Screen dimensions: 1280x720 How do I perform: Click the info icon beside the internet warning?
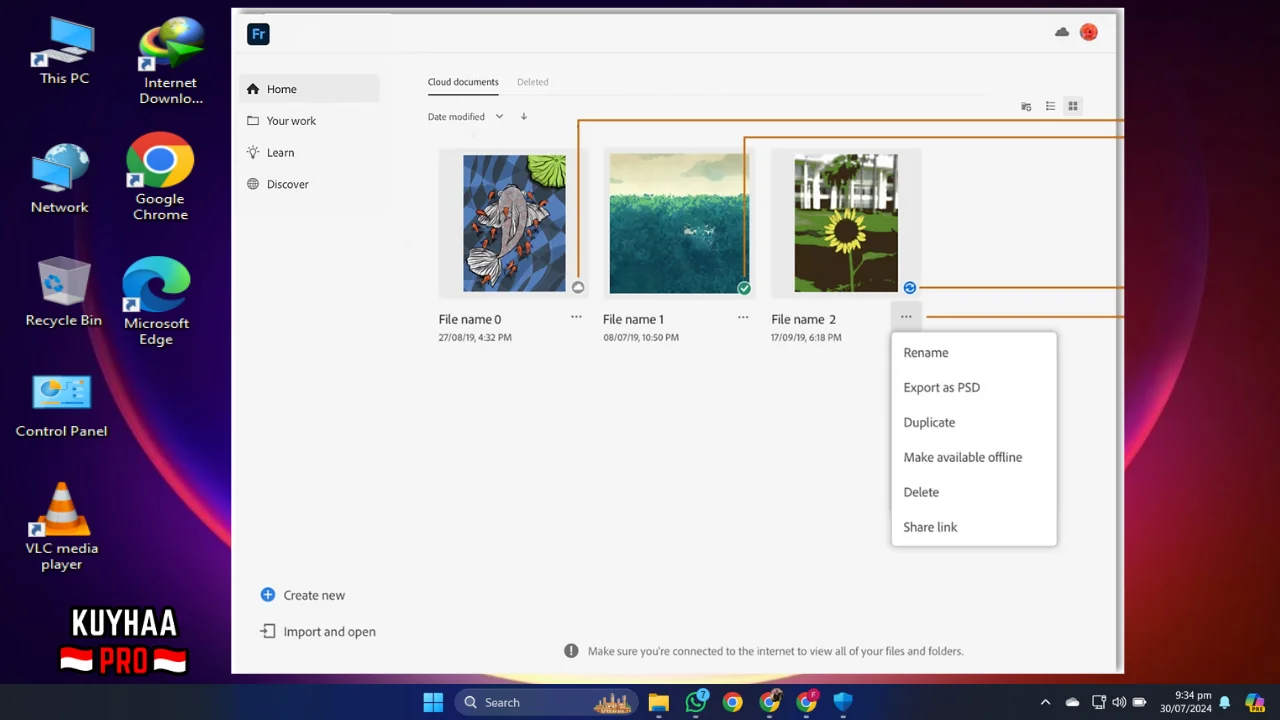(571, 651)
